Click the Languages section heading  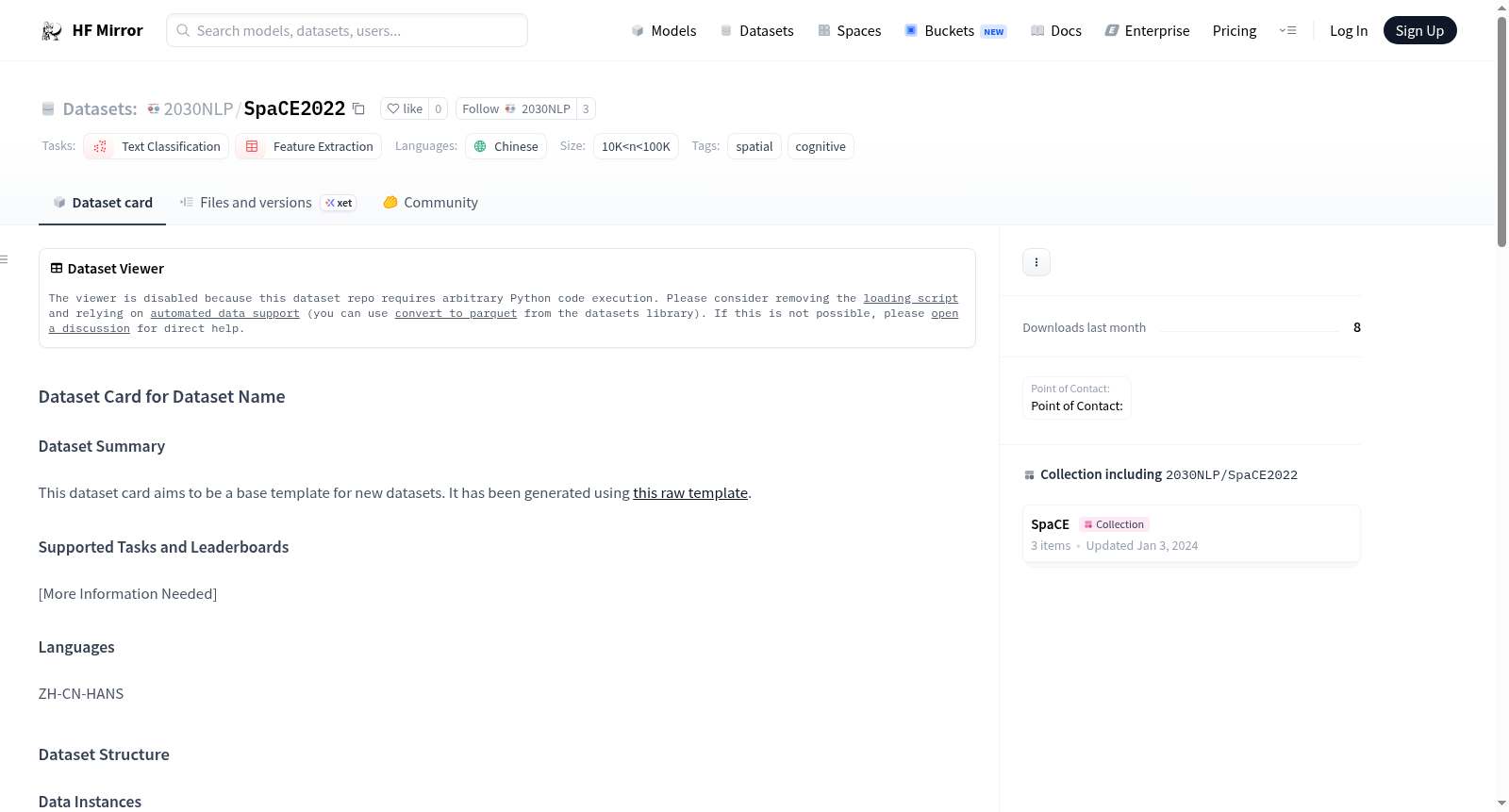(76, 647)
